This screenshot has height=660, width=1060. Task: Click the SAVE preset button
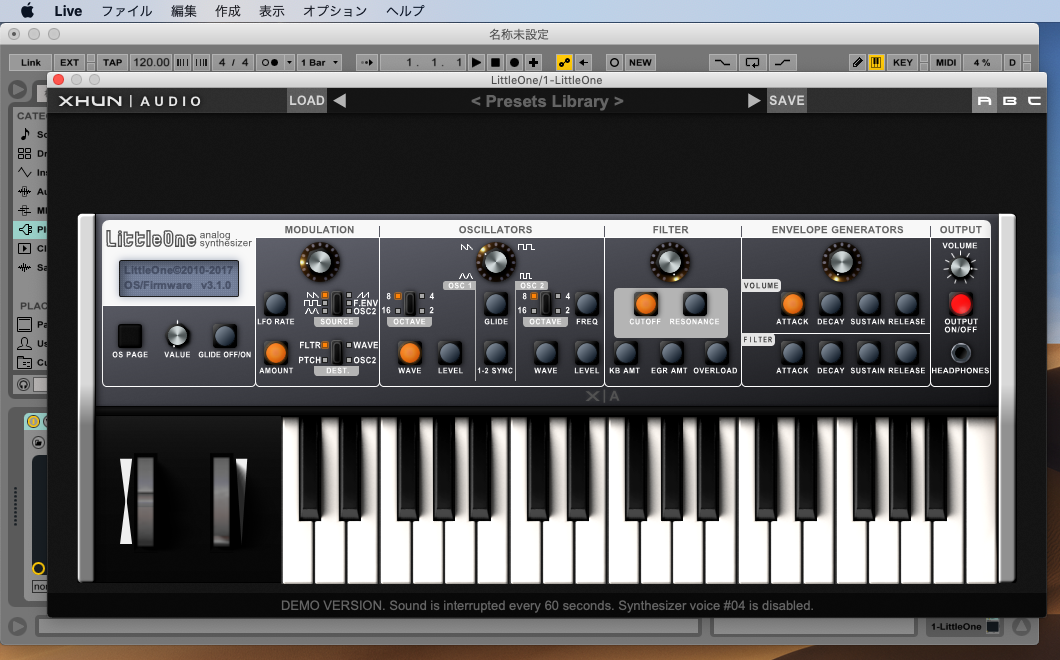coord(787,101)
